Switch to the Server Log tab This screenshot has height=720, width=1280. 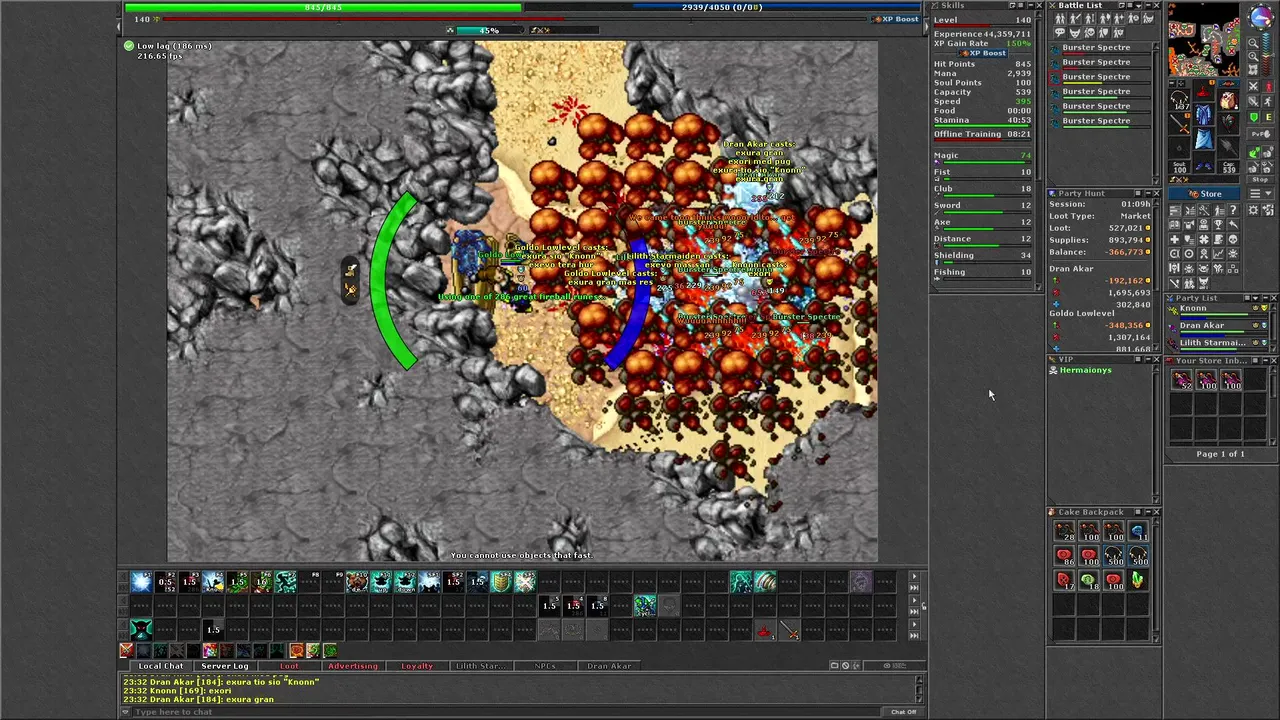225,666
